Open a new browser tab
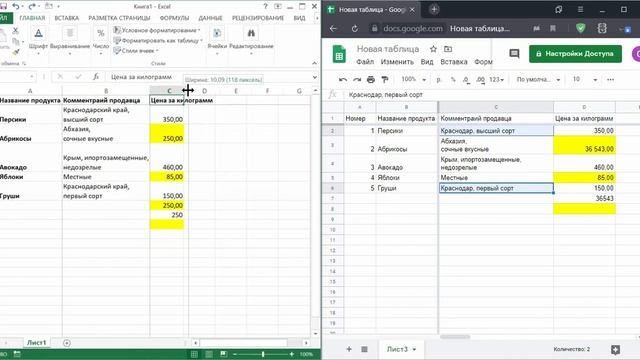 point(434,9)
